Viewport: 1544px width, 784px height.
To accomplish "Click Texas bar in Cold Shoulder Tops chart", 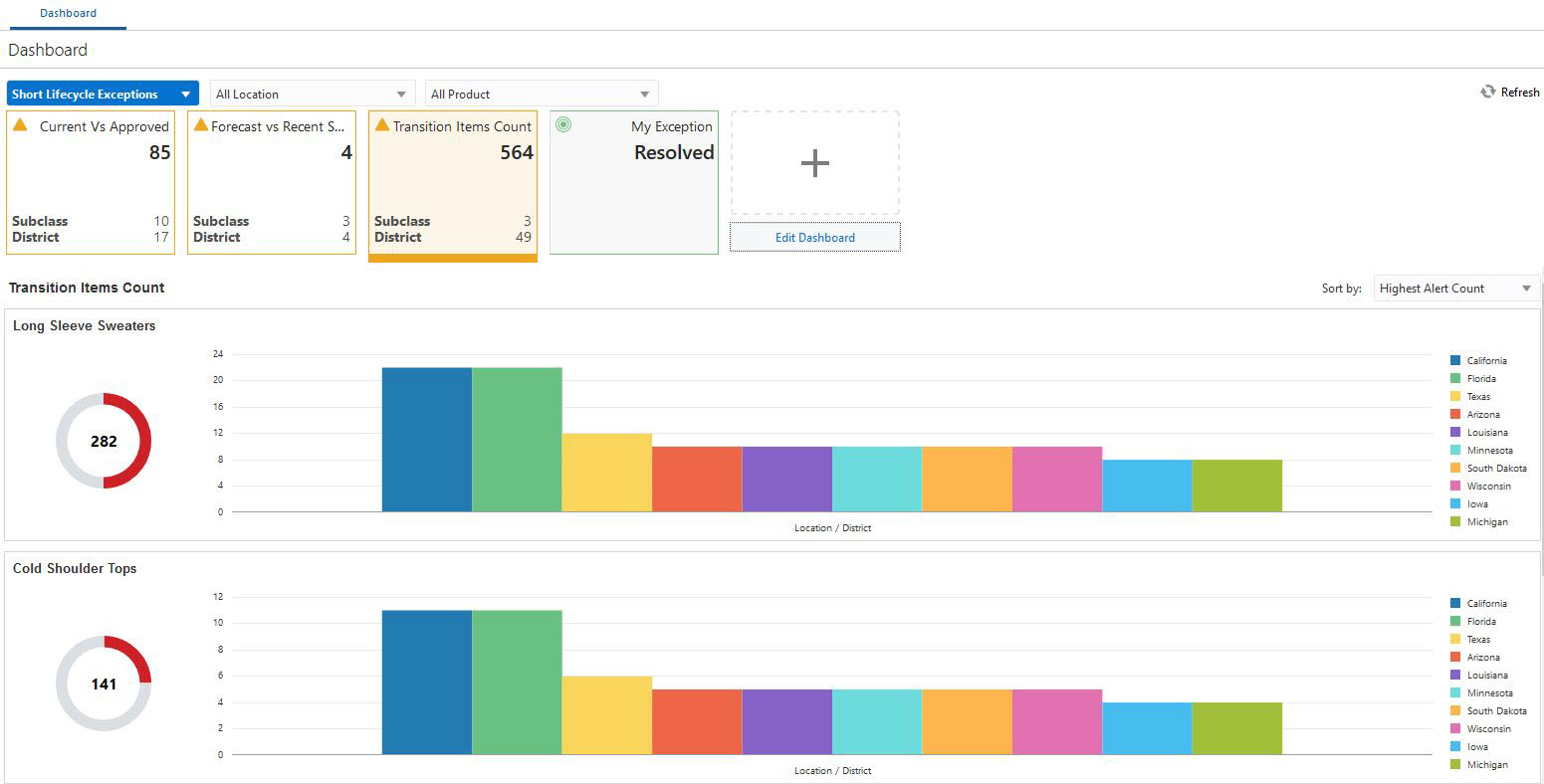I will [607, 715].
